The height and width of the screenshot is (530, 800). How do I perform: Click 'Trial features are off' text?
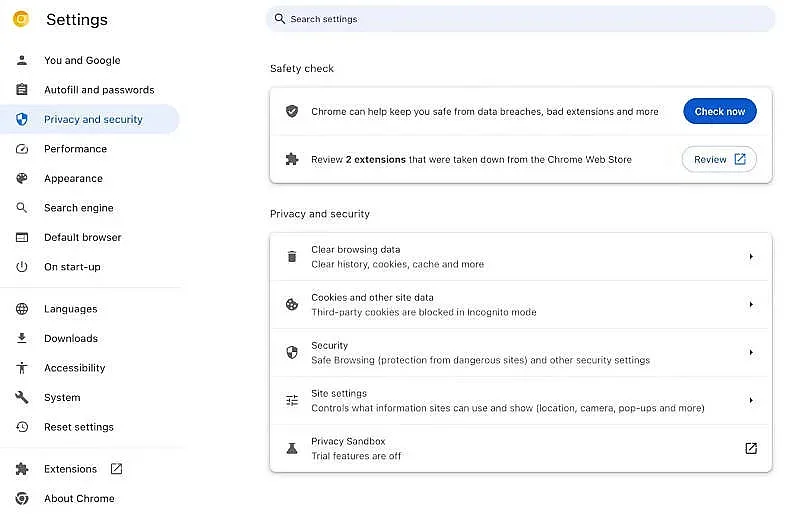(x=356, y=456)
